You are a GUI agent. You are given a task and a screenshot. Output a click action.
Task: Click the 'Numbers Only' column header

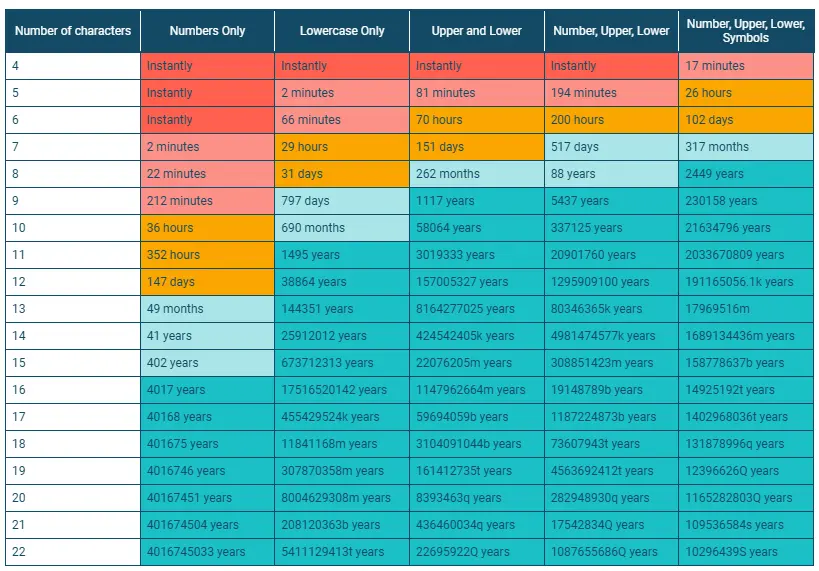pos(207,31)
